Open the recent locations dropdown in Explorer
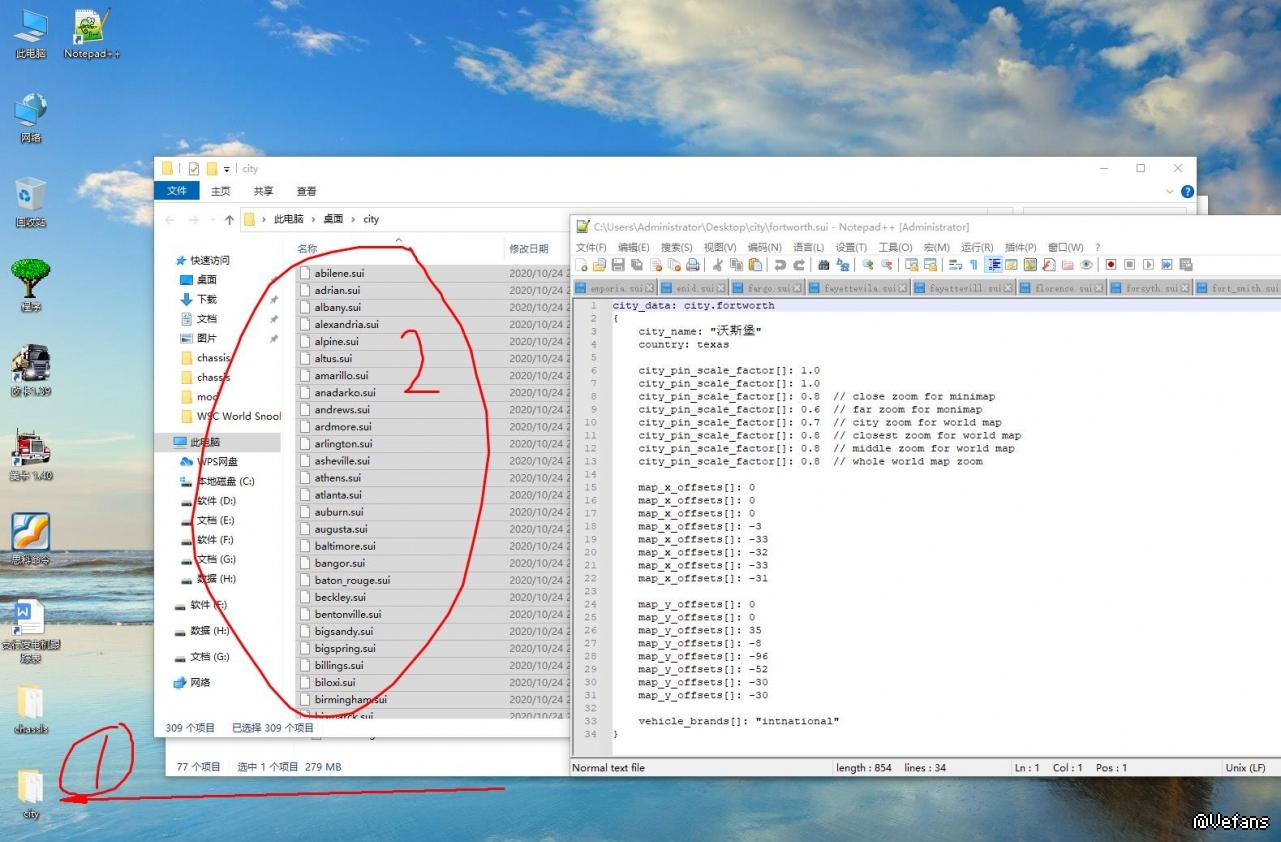The width and height of the screenshot is (1281, 842). click(211, 220)
